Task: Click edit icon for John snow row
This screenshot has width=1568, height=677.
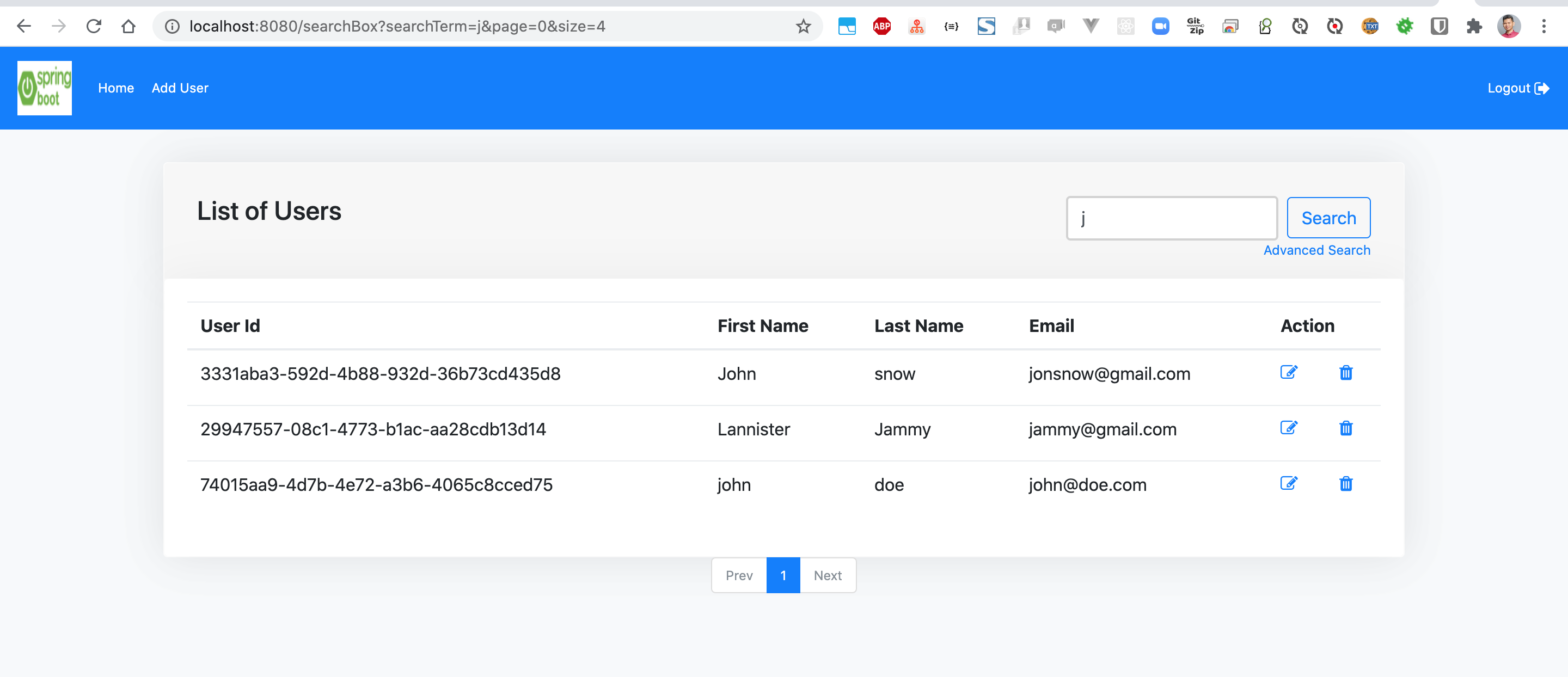Action: click(1289, 372)
